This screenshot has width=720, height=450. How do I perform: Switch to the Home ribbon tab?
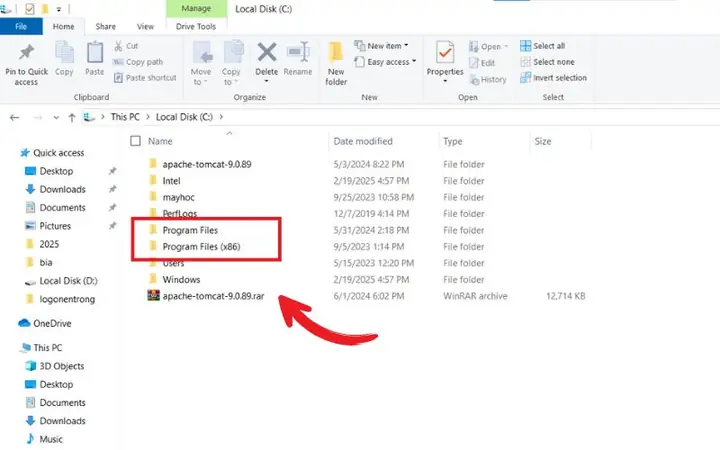[63, 27]
